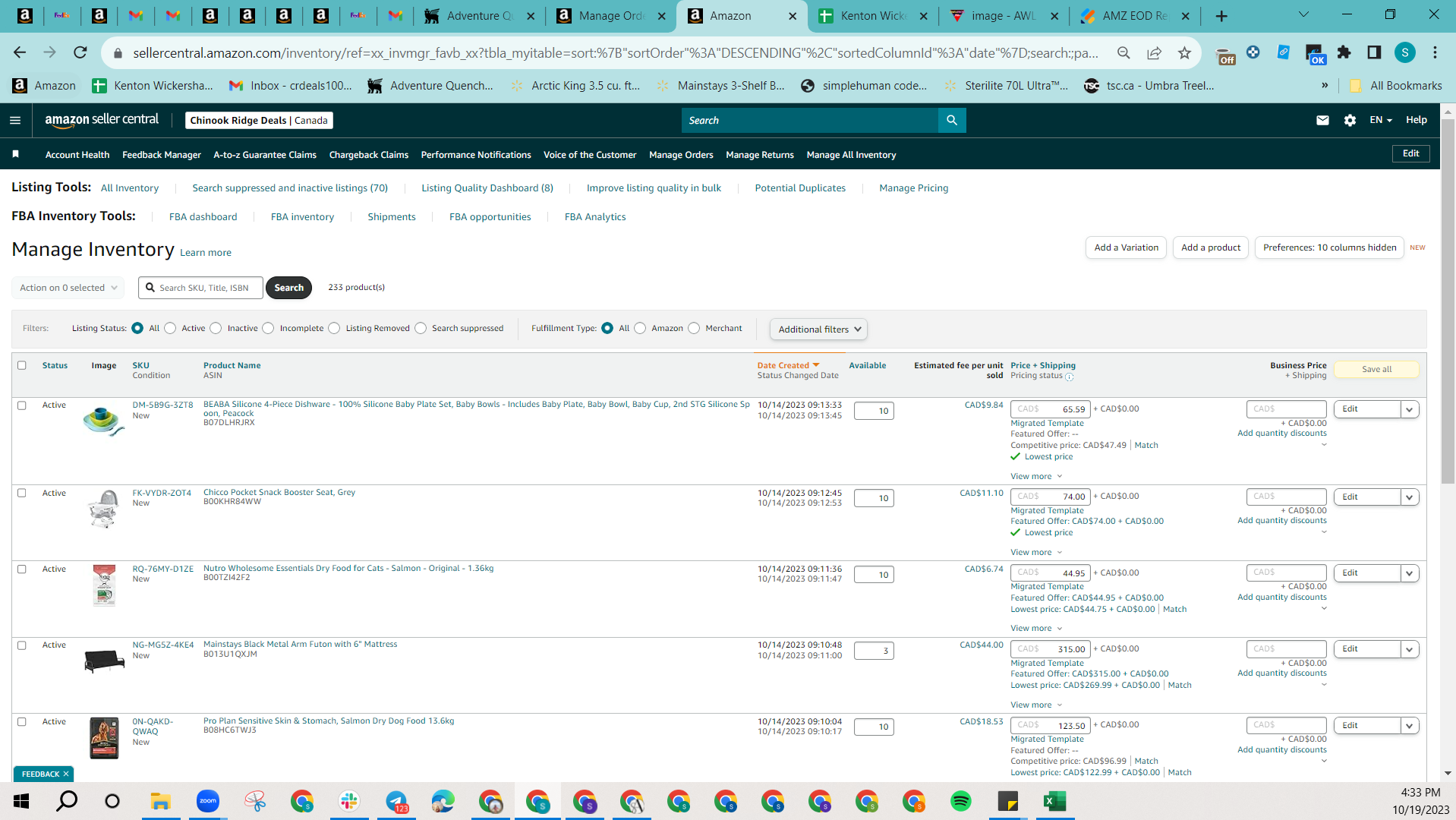Open Excel from the taskbar

(1055, 801)
